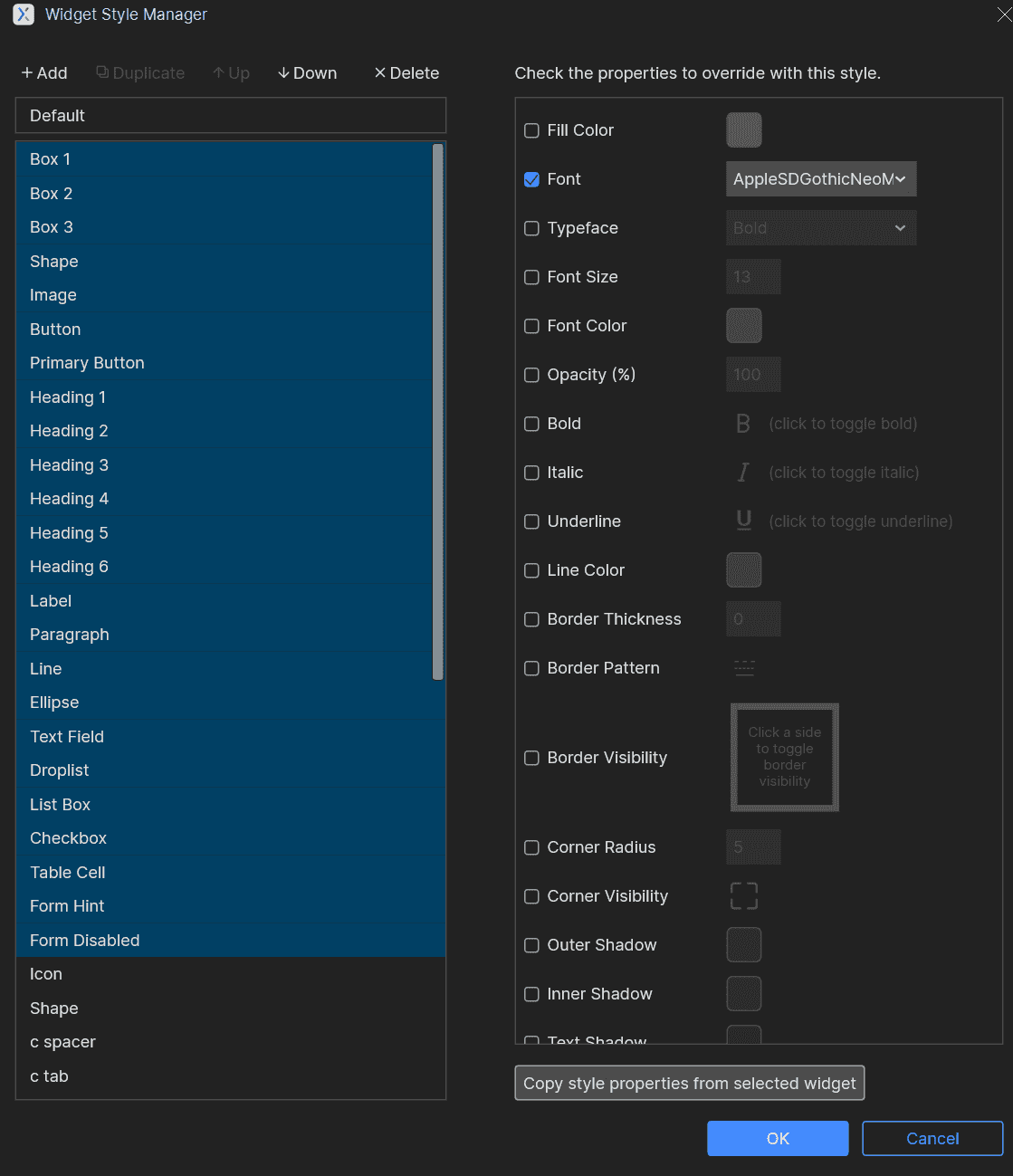Enable the Border Visibility checkbox
Viewport: 1013px width, 1176px height.
532,758
